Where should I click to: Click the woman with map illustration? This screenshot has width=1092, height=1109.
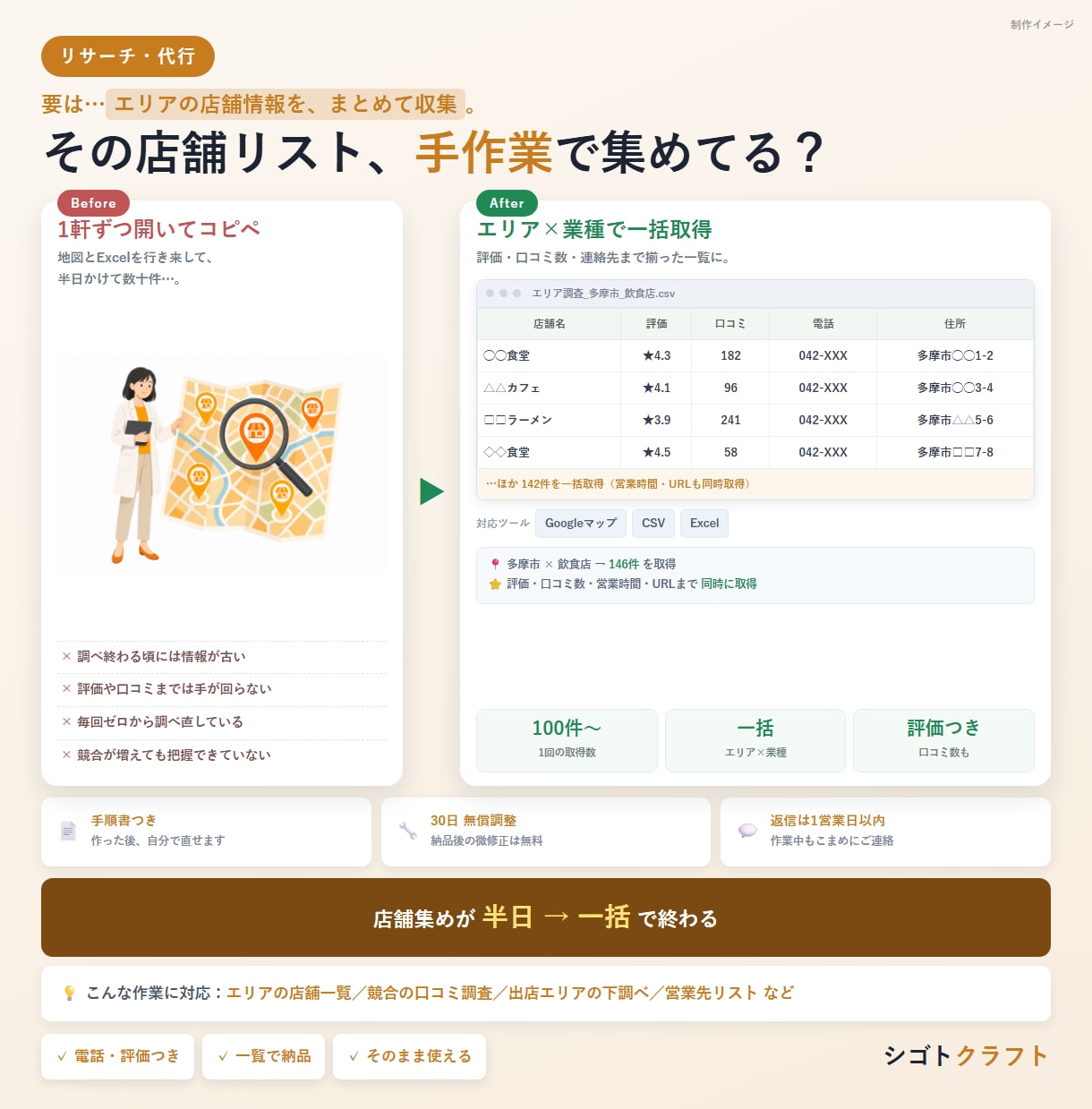pos(222,465)
